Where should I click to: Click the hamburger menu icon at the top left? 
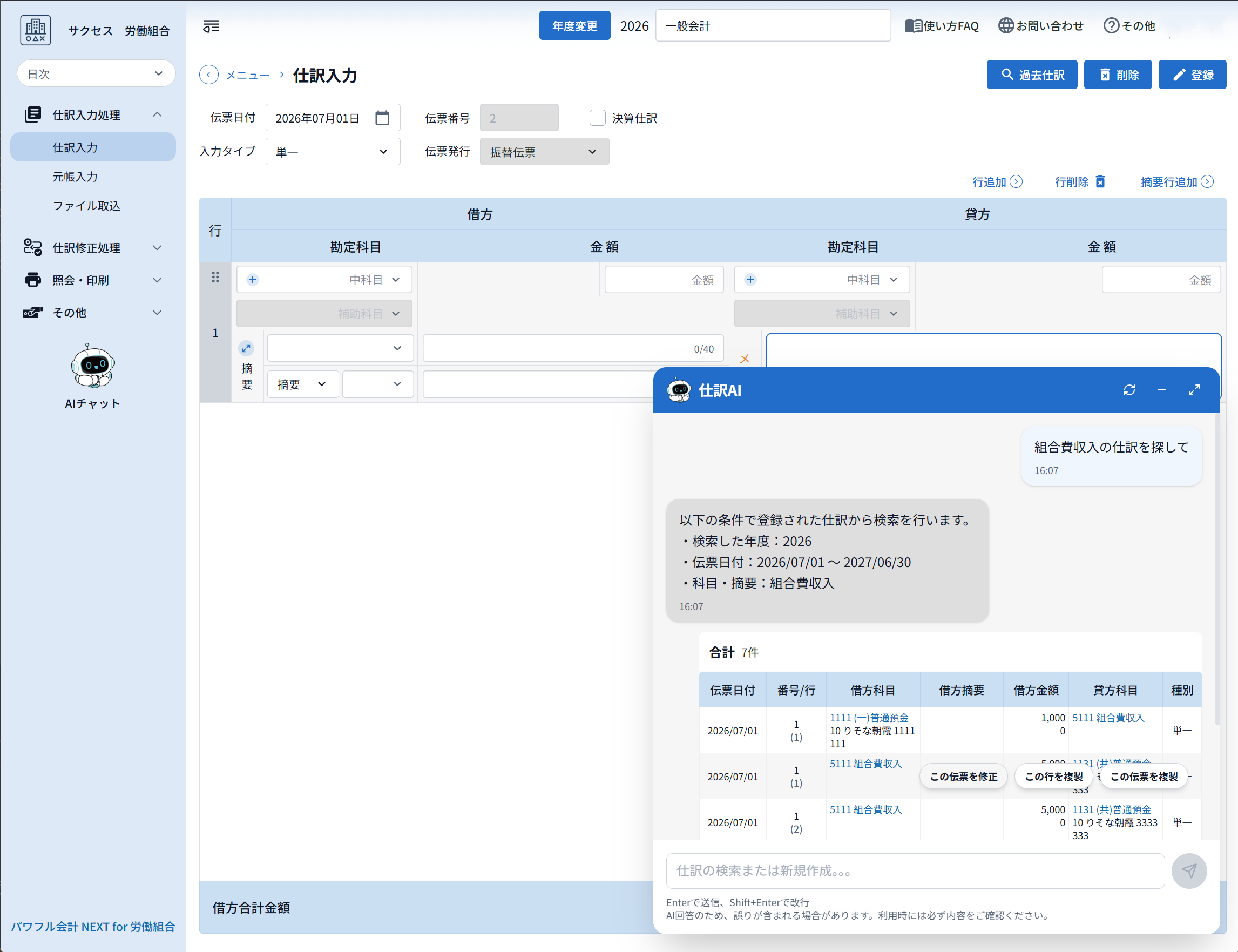[x=210, y=25]
